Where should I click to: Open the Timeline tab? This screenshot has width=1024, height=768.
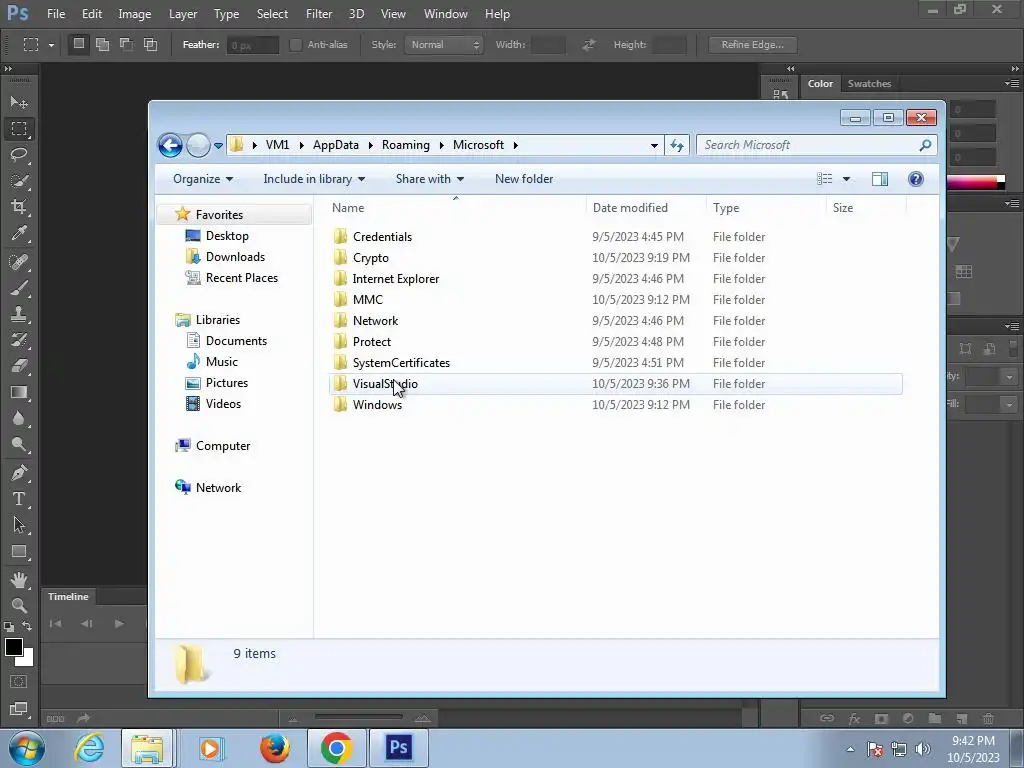[x=68, y=596]
